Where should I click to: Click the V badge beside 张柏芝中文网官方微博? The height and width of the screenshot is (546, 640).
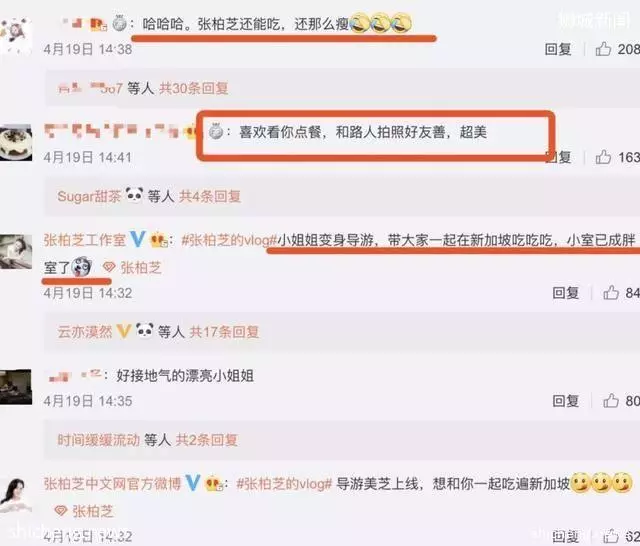point(193,483)
